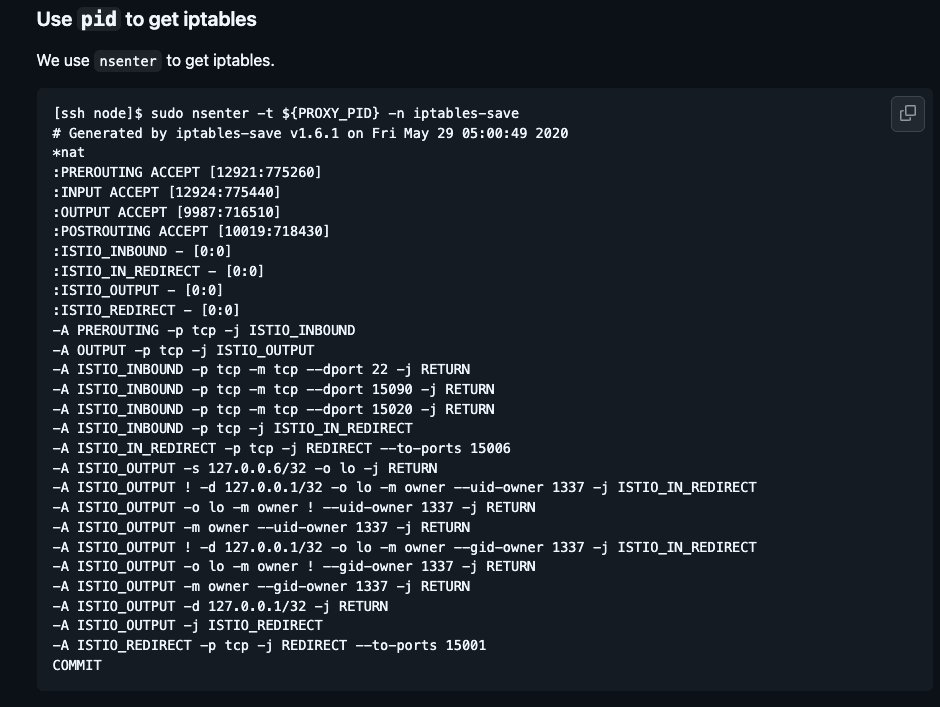Click the ':ISTIO_INBOUND - [0:0]' line

(x=142, y=251)
